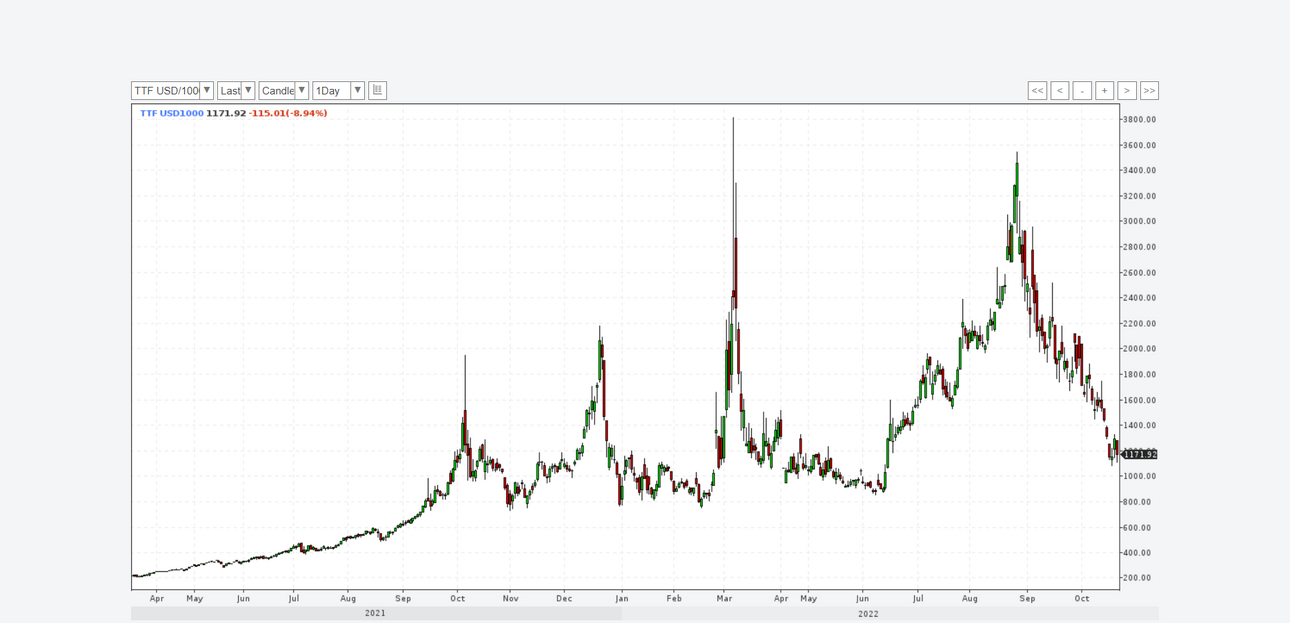Click the Nov label on time axis

click(x=511, y=598)
